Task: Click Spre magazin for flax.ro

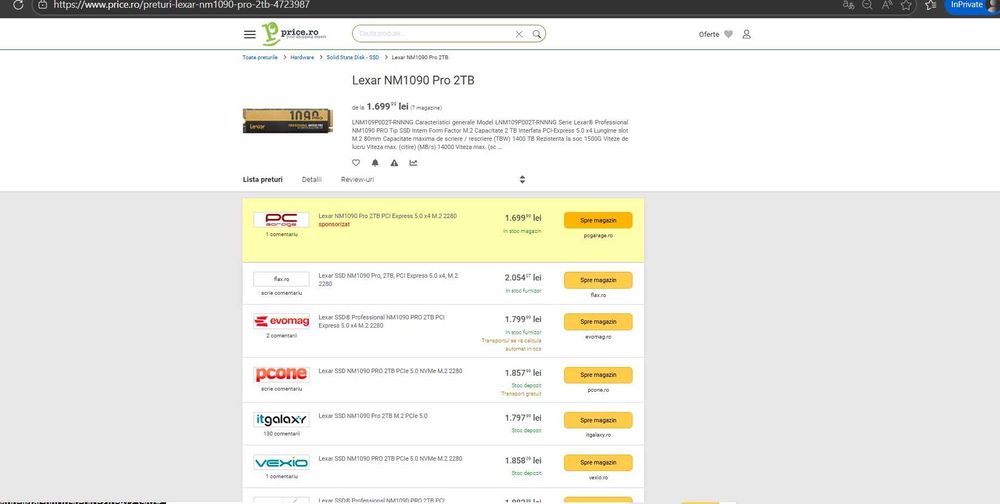Action: [x=598, y=280]
